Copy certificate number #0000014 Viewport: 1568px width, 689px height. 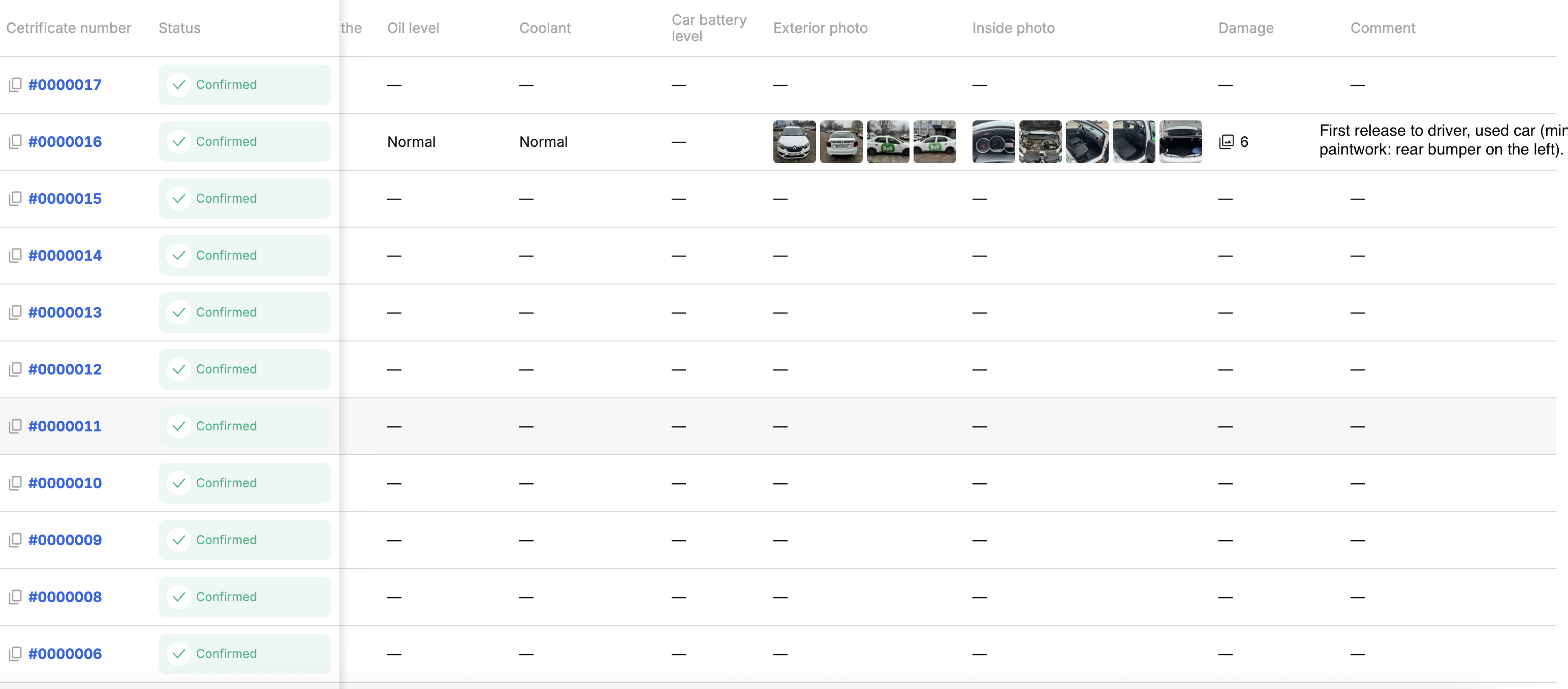(15, 256)
